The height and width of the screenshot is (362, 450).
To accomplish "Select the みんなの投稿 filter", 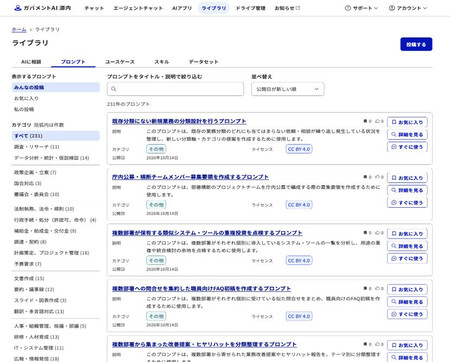I will point(55,87).
